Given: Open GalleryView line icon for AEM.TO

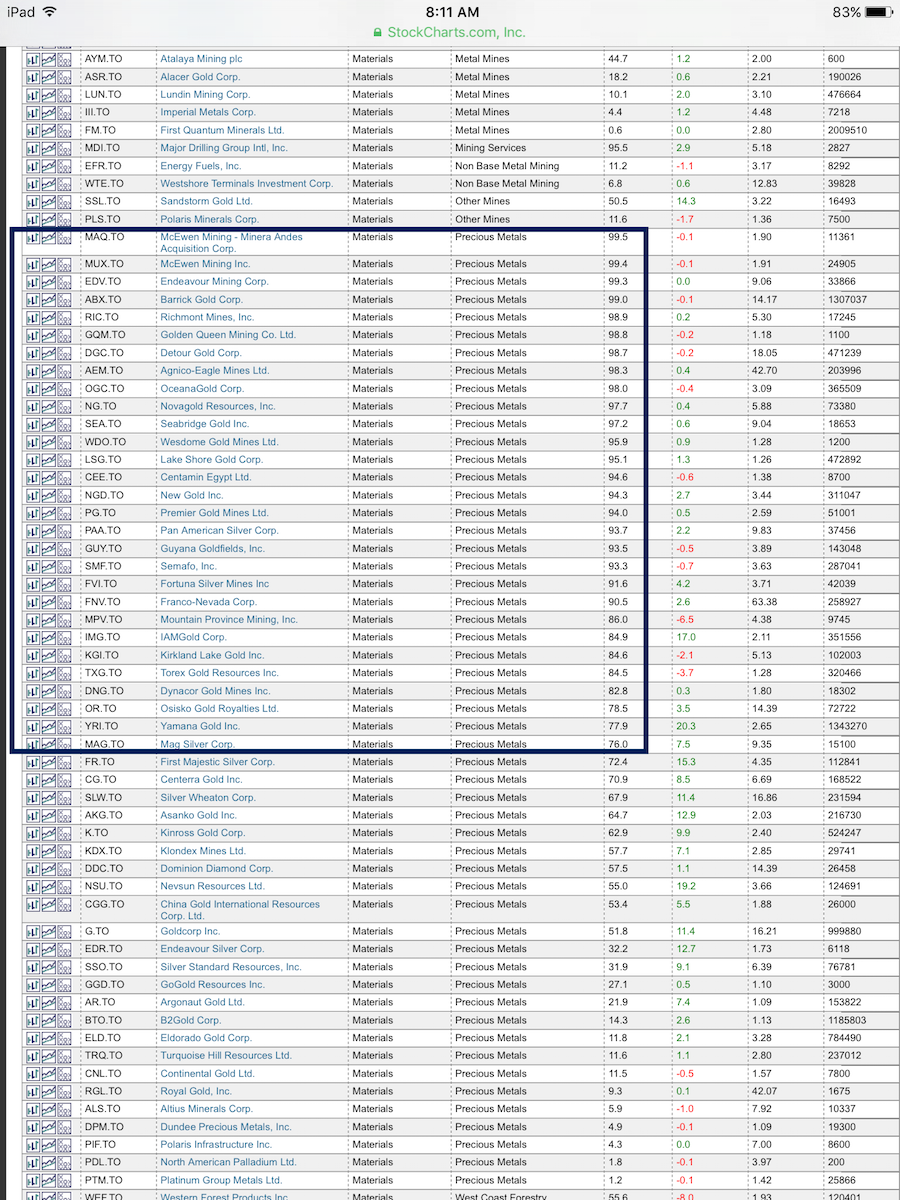Looking at the screenshot, I should click(x=48, y=370).
